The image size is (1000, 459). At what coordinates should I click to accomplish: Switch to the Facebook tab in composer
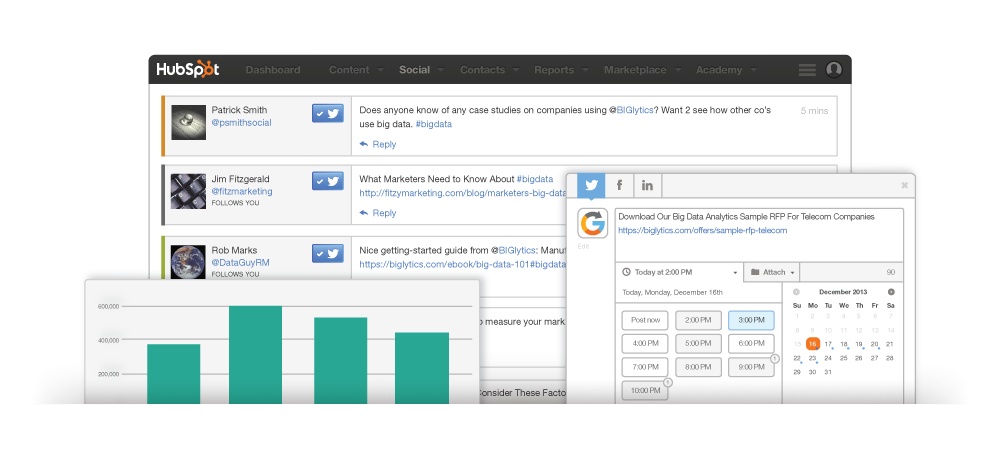[x=619, y=186]
